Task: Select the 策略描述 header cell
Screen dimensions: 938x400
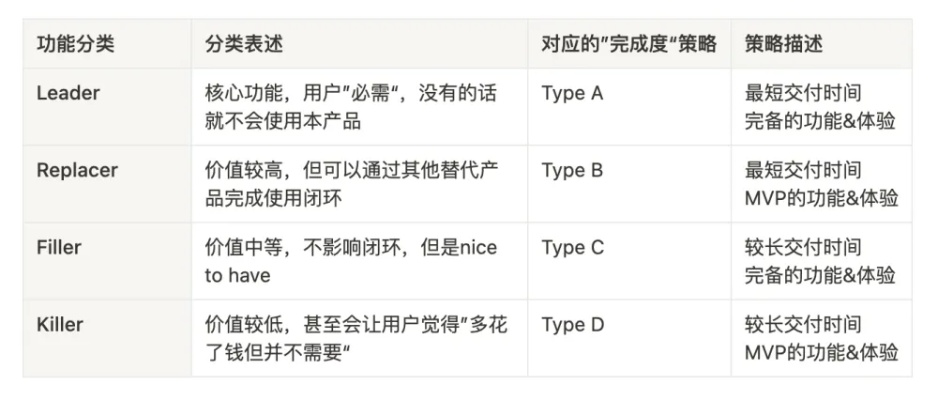Action: [x=784, y=45]
